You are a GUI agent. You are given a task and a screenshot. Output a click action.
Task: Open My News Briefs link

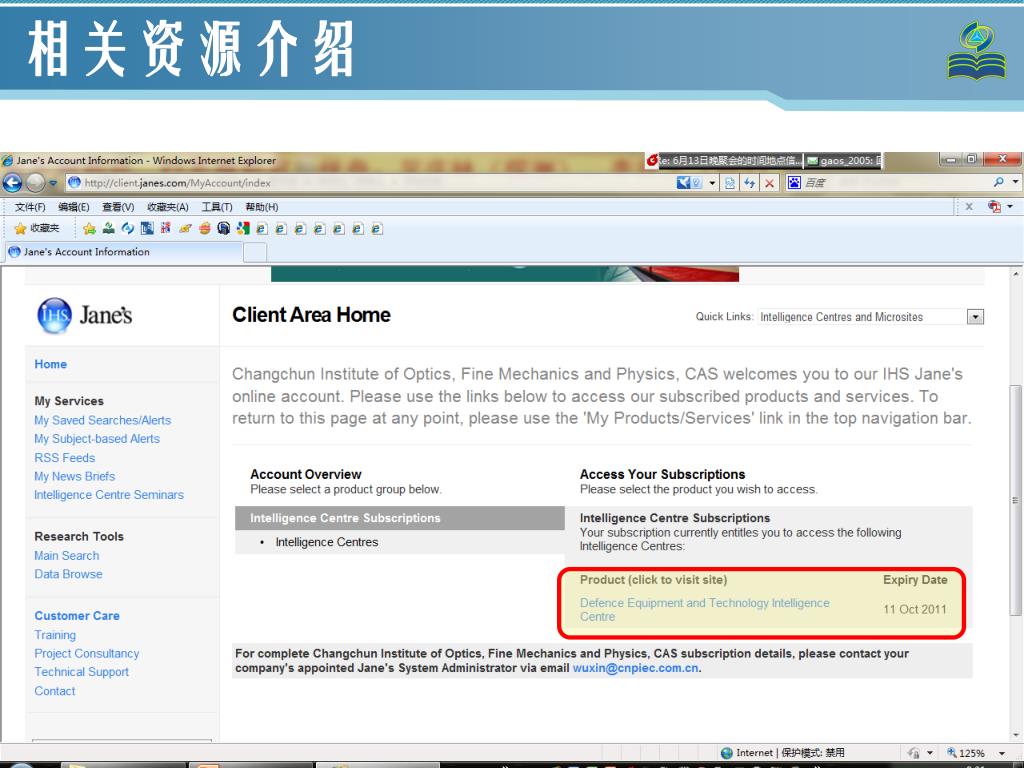74,476
